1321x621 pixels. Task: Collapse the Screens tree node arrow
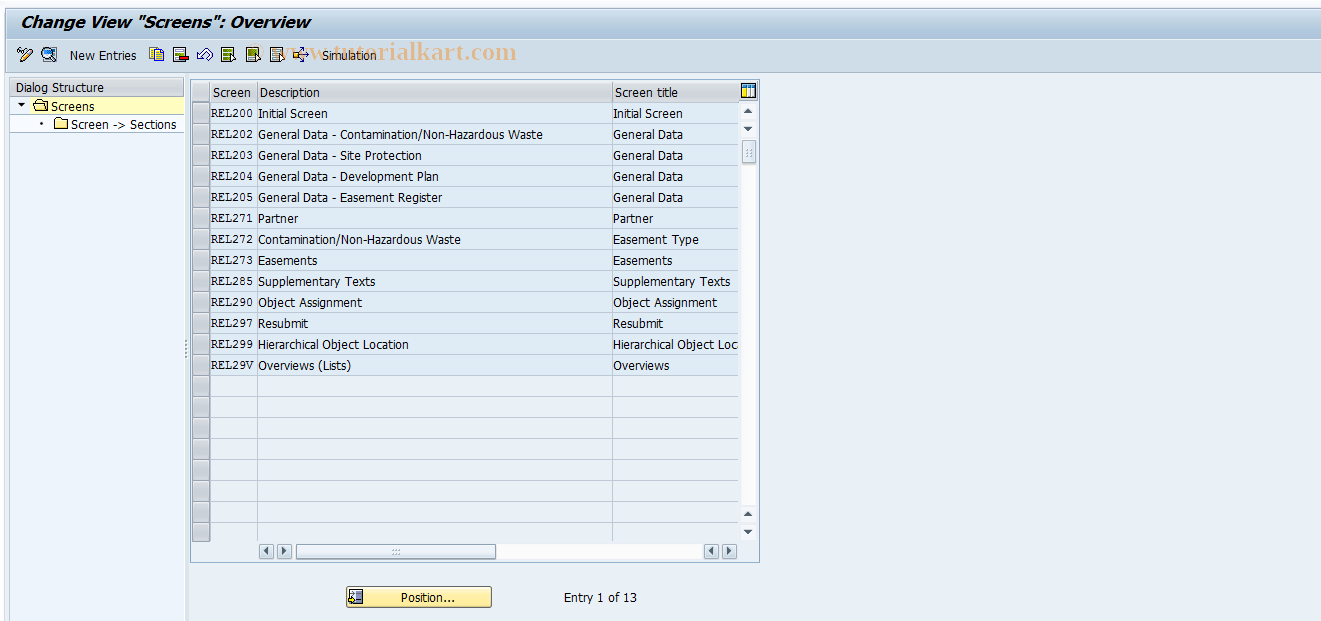pos(22,105)
